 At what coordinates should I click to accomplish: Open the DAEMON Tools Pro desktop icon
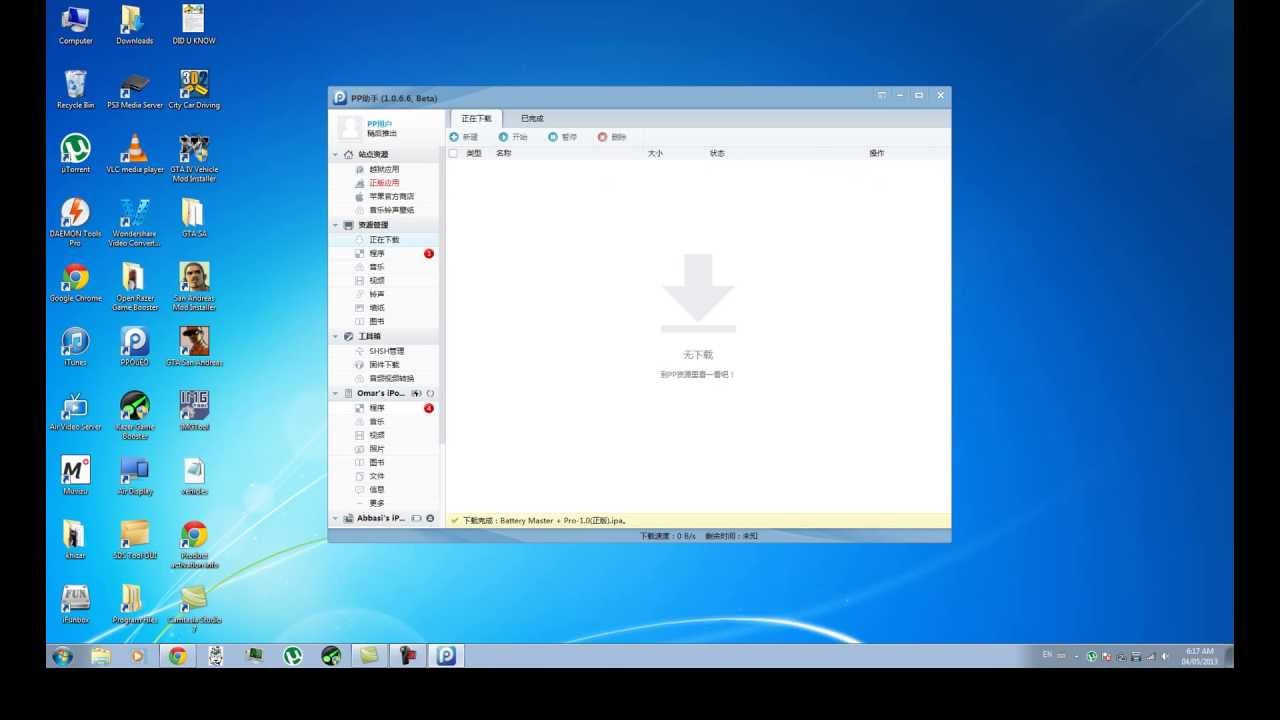[75, 222]
